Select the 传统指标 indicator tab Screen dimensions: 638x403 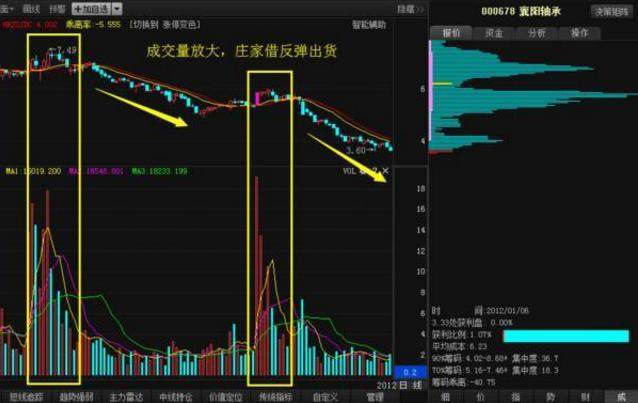tap(275, 396)
